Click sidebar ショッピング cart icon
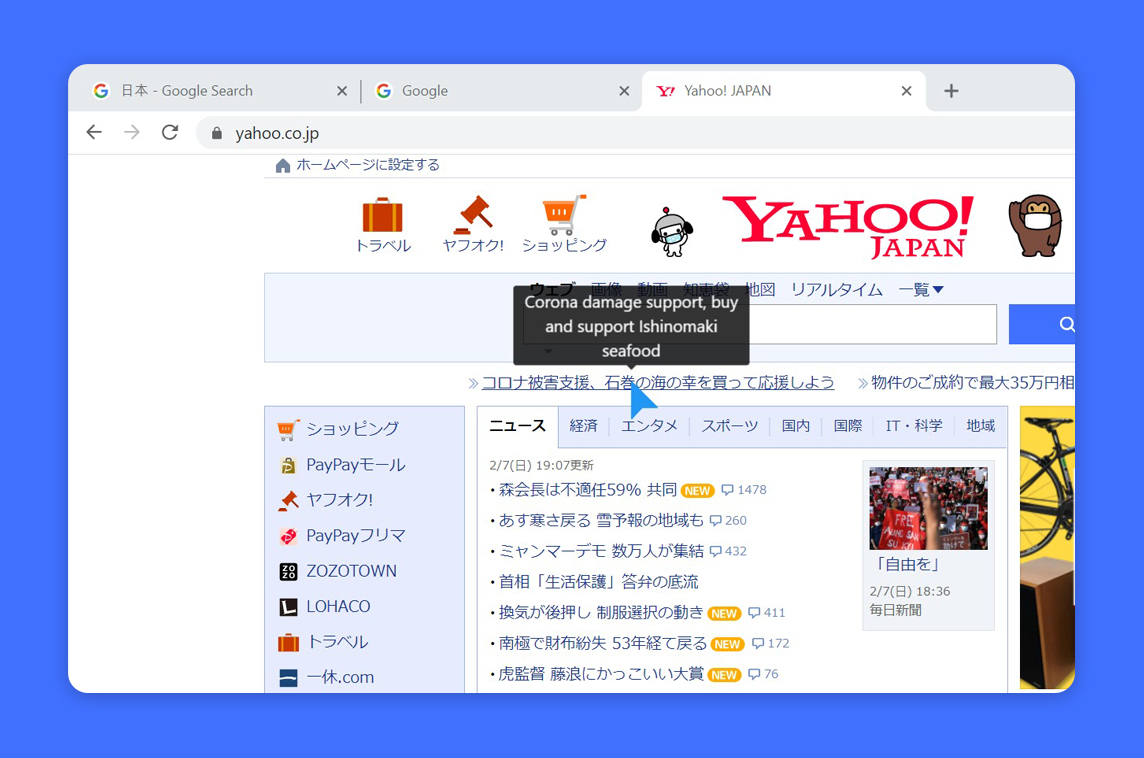Viewport: 1144px width, 758px height. pos(288,430)
